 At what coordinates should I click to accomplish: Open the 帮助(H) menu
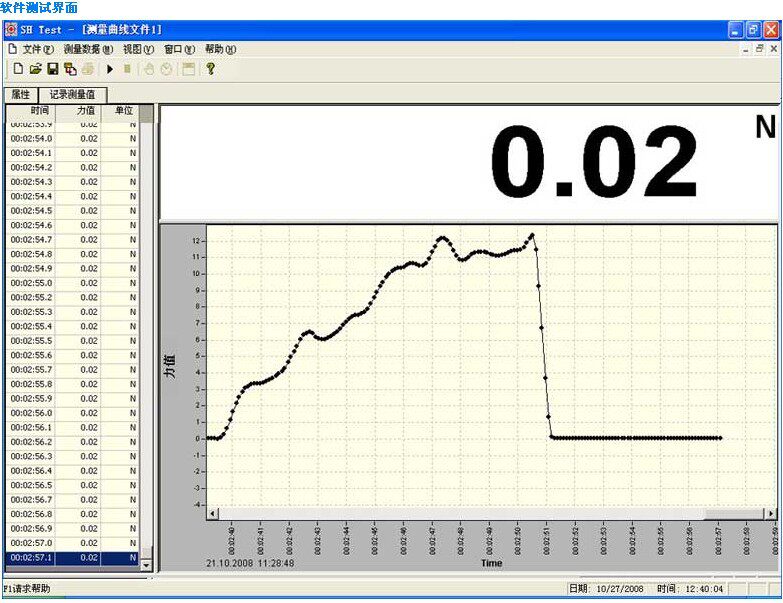pos(220,49)
